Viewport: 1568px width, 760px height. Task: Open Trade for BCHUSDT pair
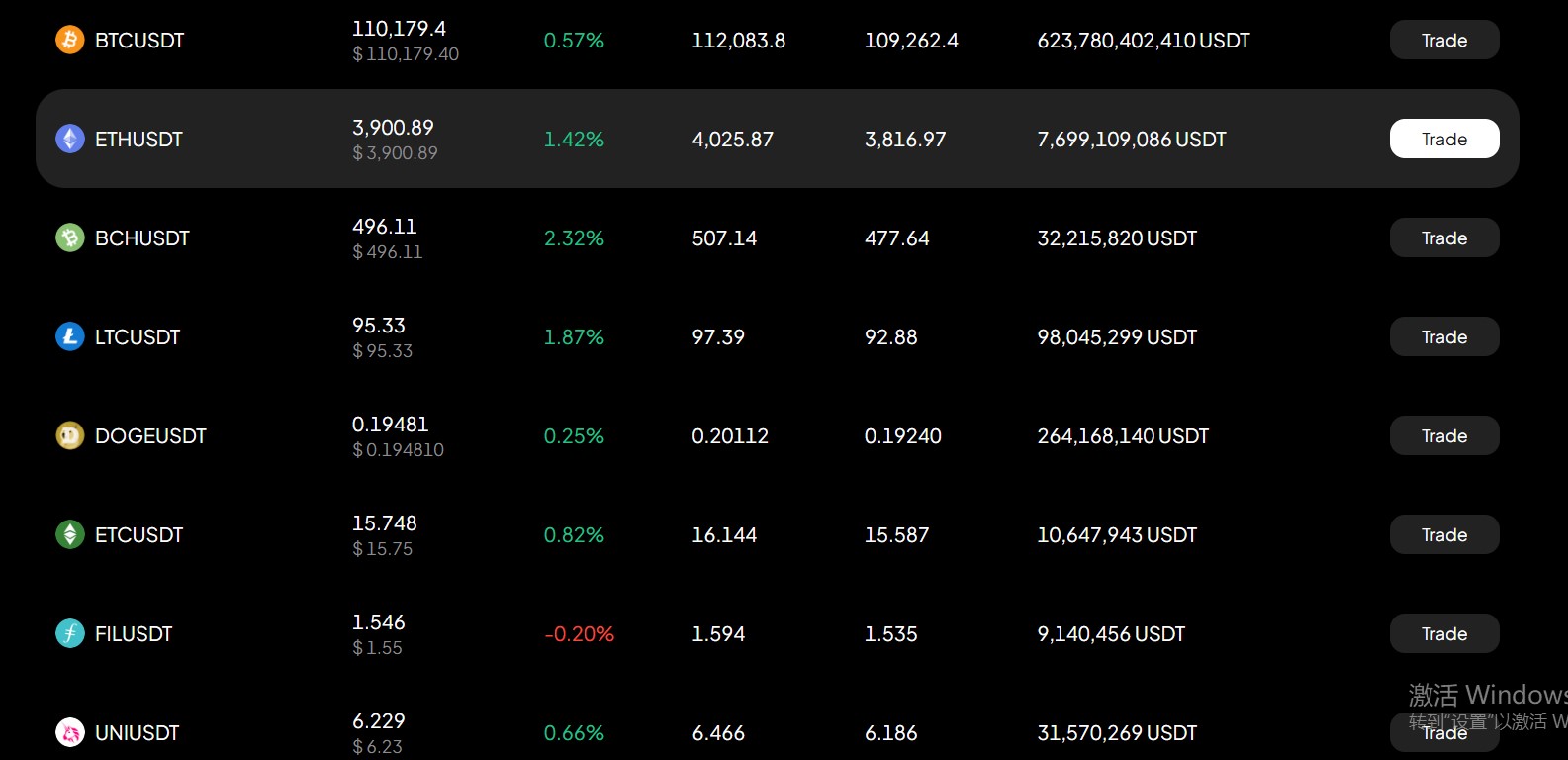pos(1443,237)
